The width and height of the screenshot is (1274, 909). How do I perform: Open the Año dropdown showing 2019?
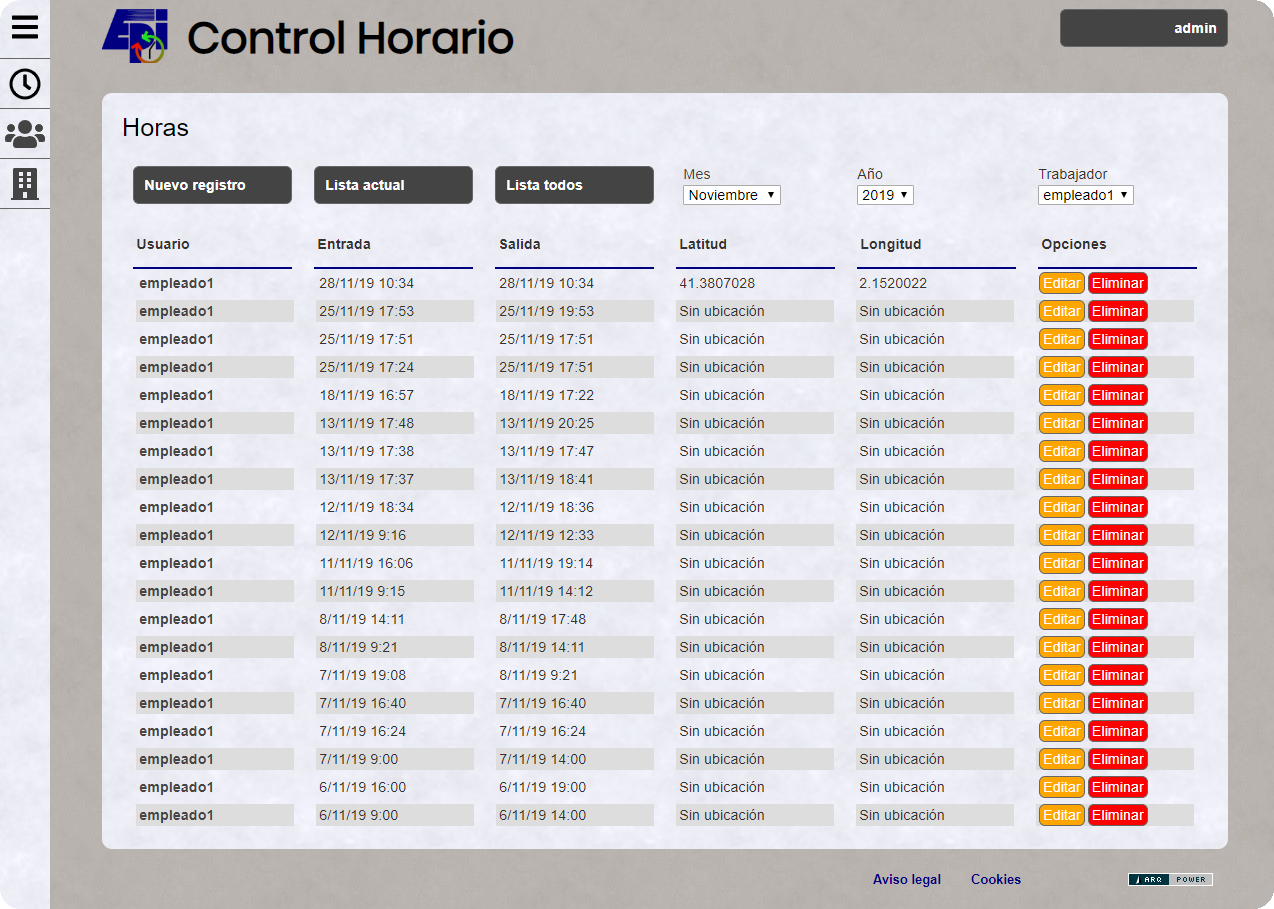[x=885, y=195]
